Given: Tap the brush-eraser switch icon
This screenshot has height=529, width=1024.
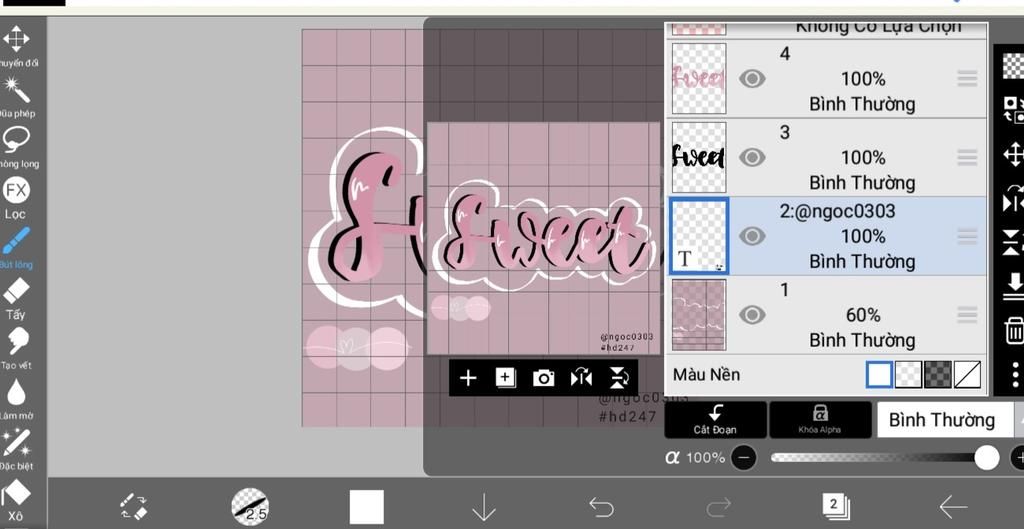Looking at the screenshot, I should point(134,507).
